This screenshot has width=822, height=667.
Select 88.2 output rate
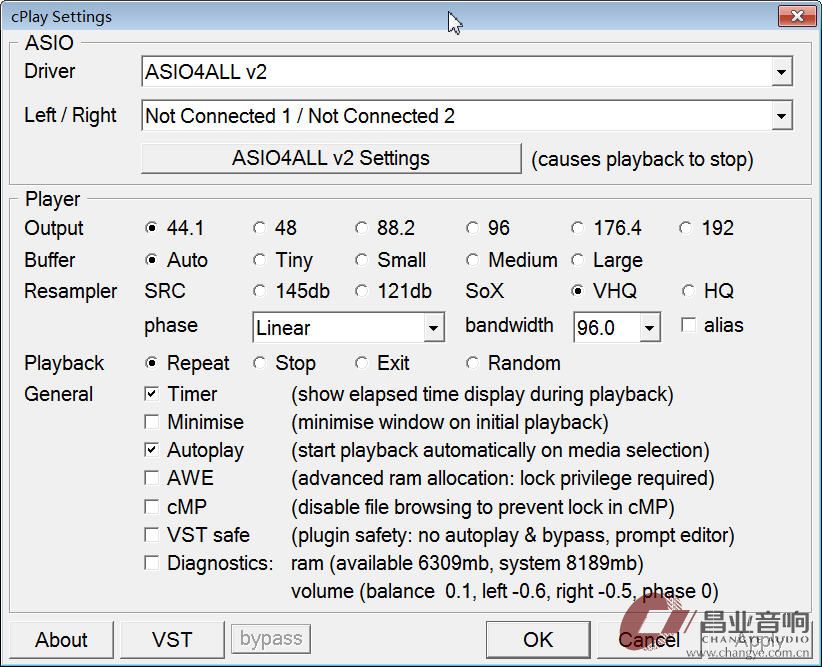tap(361, 228)
